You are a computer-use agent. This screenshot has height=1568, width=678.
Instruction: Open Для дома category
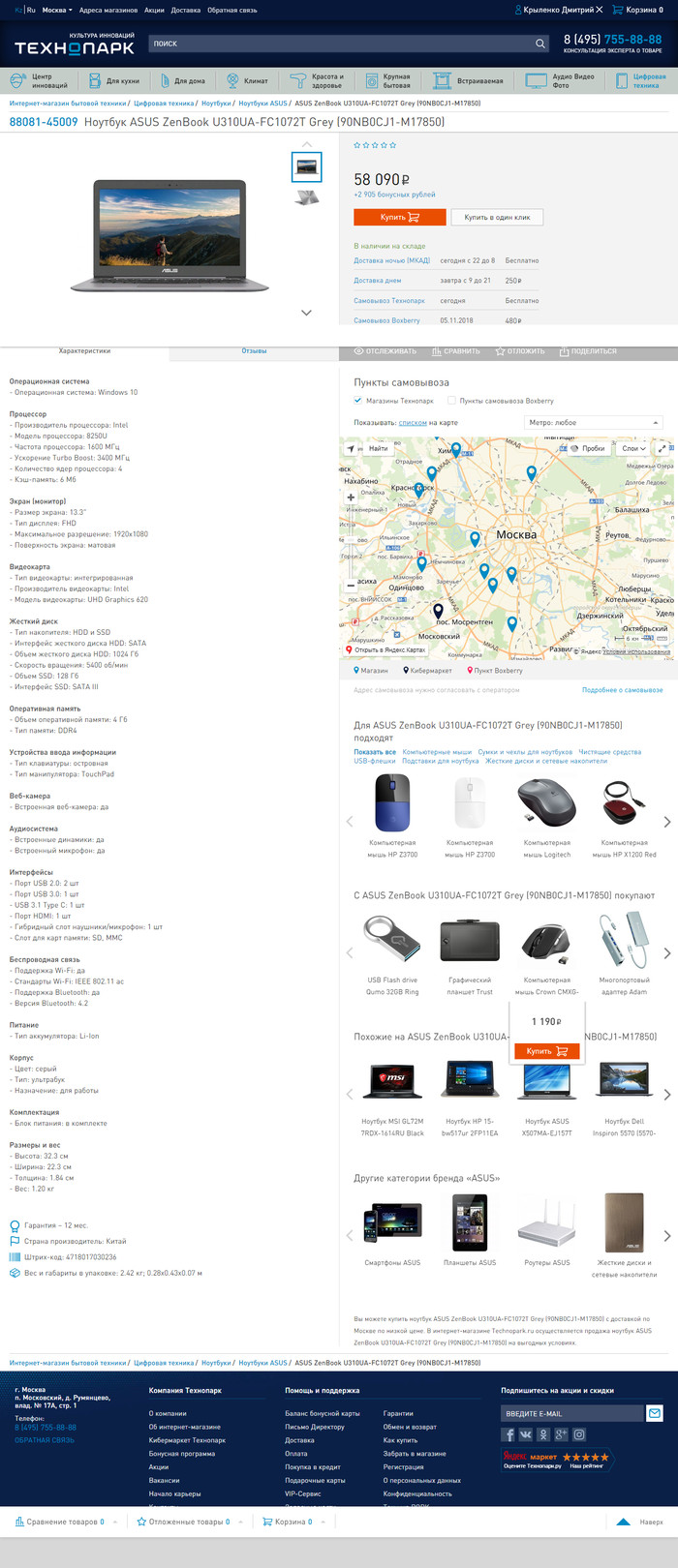click(x=183, y=80)
